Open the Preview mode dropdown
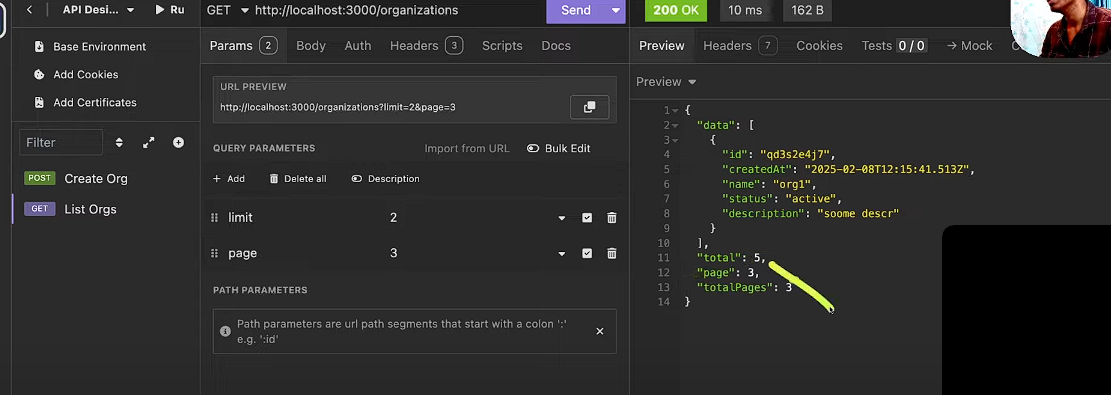This screenshot has height=395, width=1111. click(666, 82)
